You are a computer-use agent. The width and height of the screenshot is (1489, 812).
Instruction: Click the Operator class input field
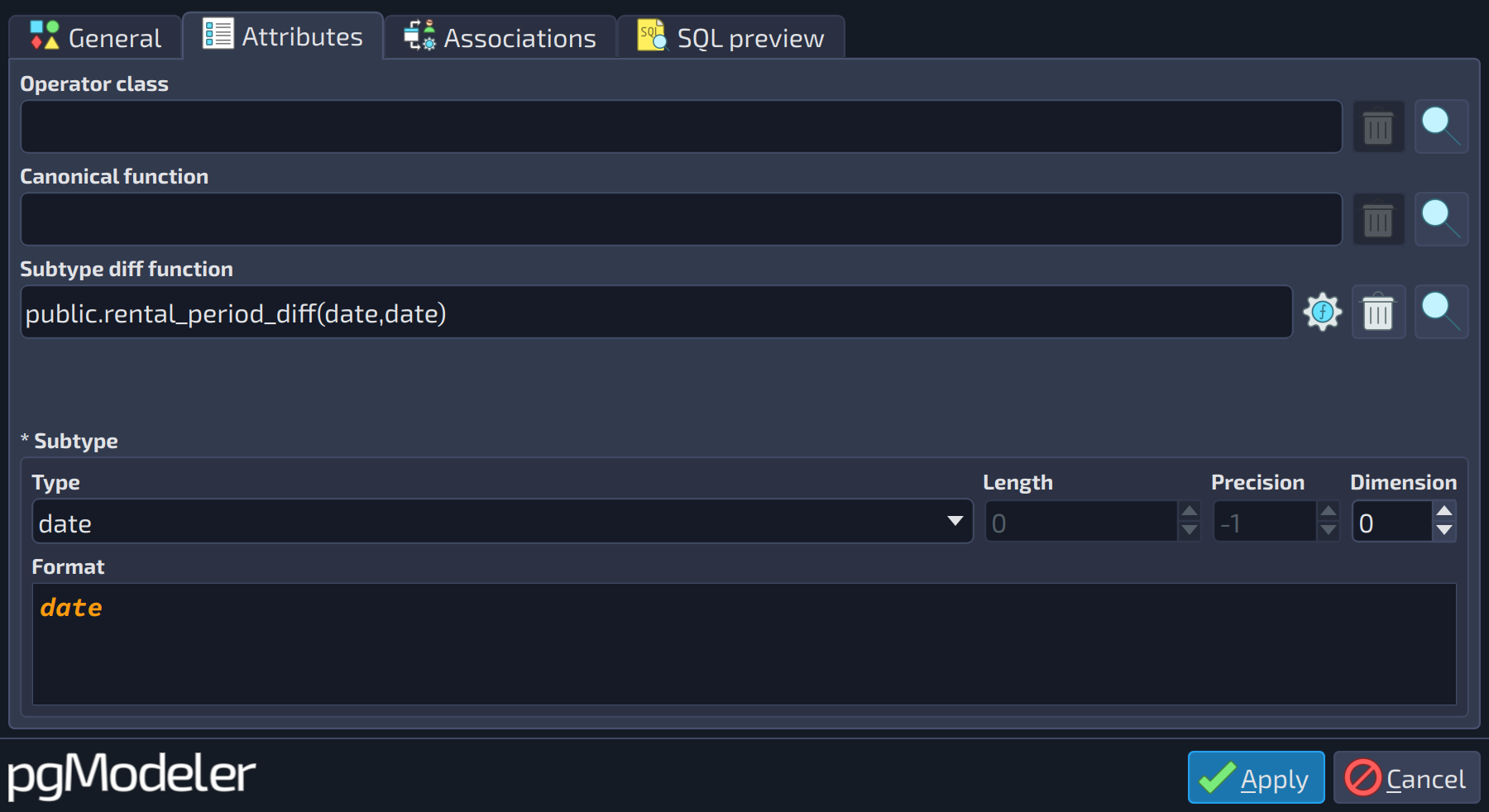pyautogui.click(x=681, y=127)
